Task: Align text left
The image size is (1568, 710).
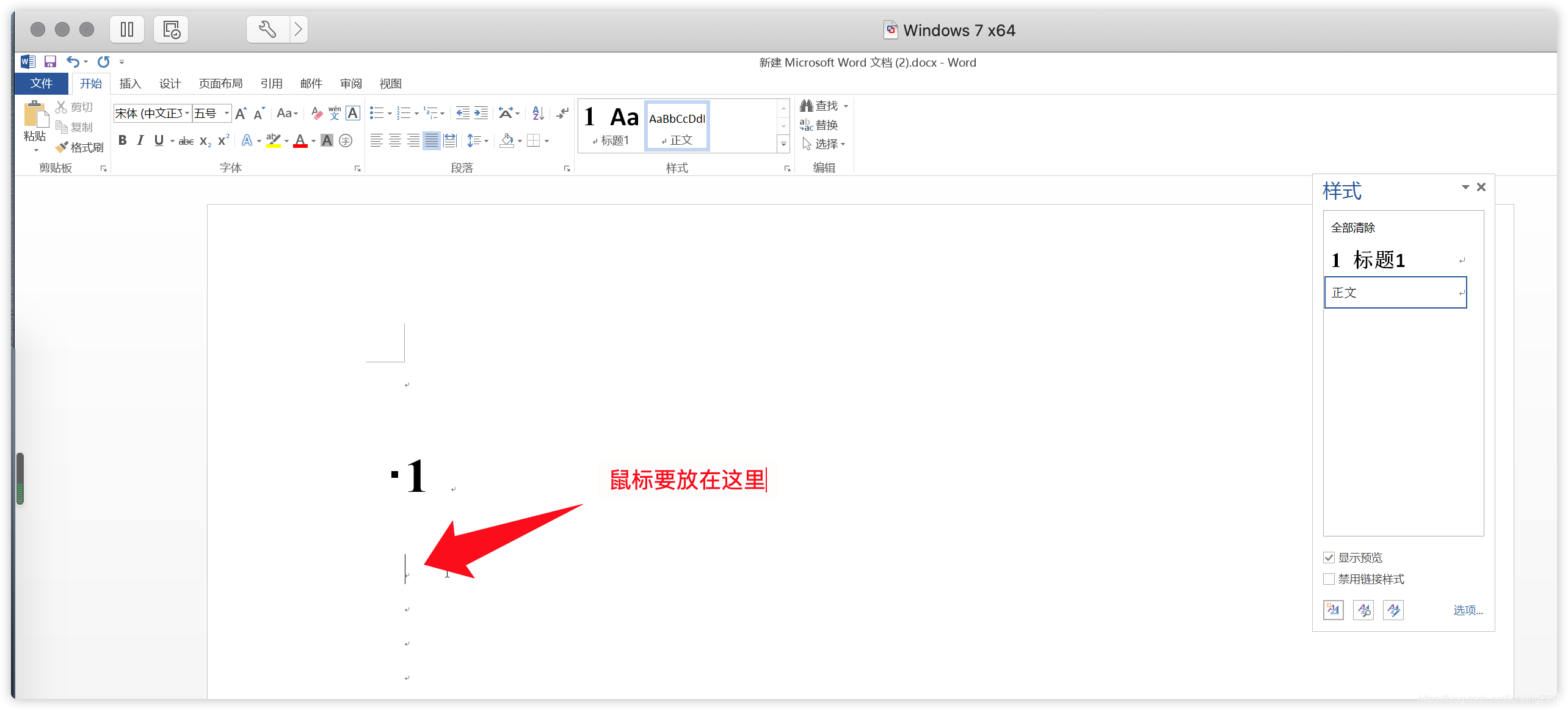Action: click(x=377, y=141)
